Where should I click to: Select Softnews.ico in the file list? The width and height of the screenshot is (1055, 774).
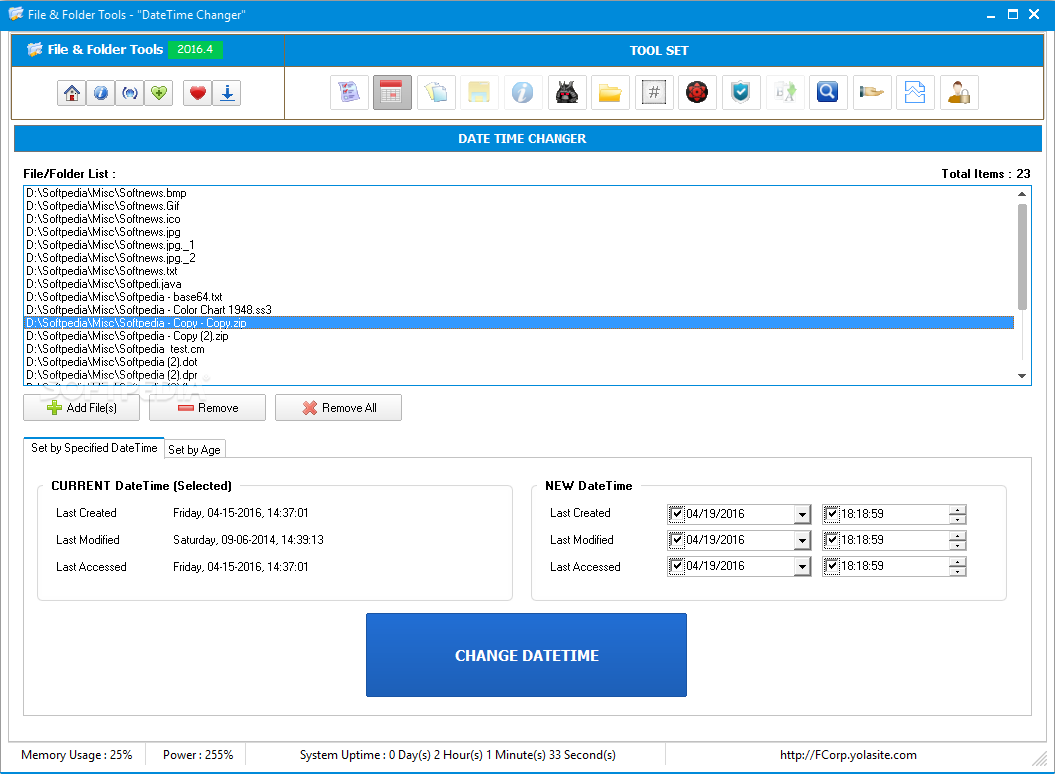pos(519,219)
